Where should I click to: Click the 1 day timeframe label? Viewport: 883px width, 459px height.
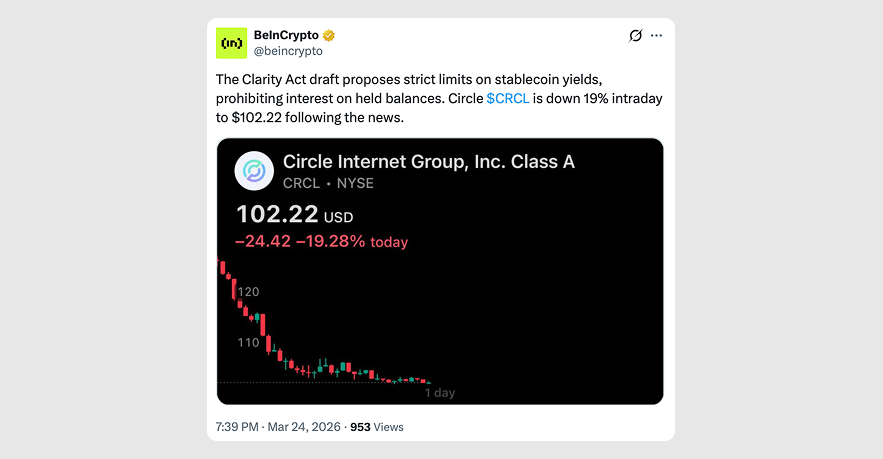point(439,393)
